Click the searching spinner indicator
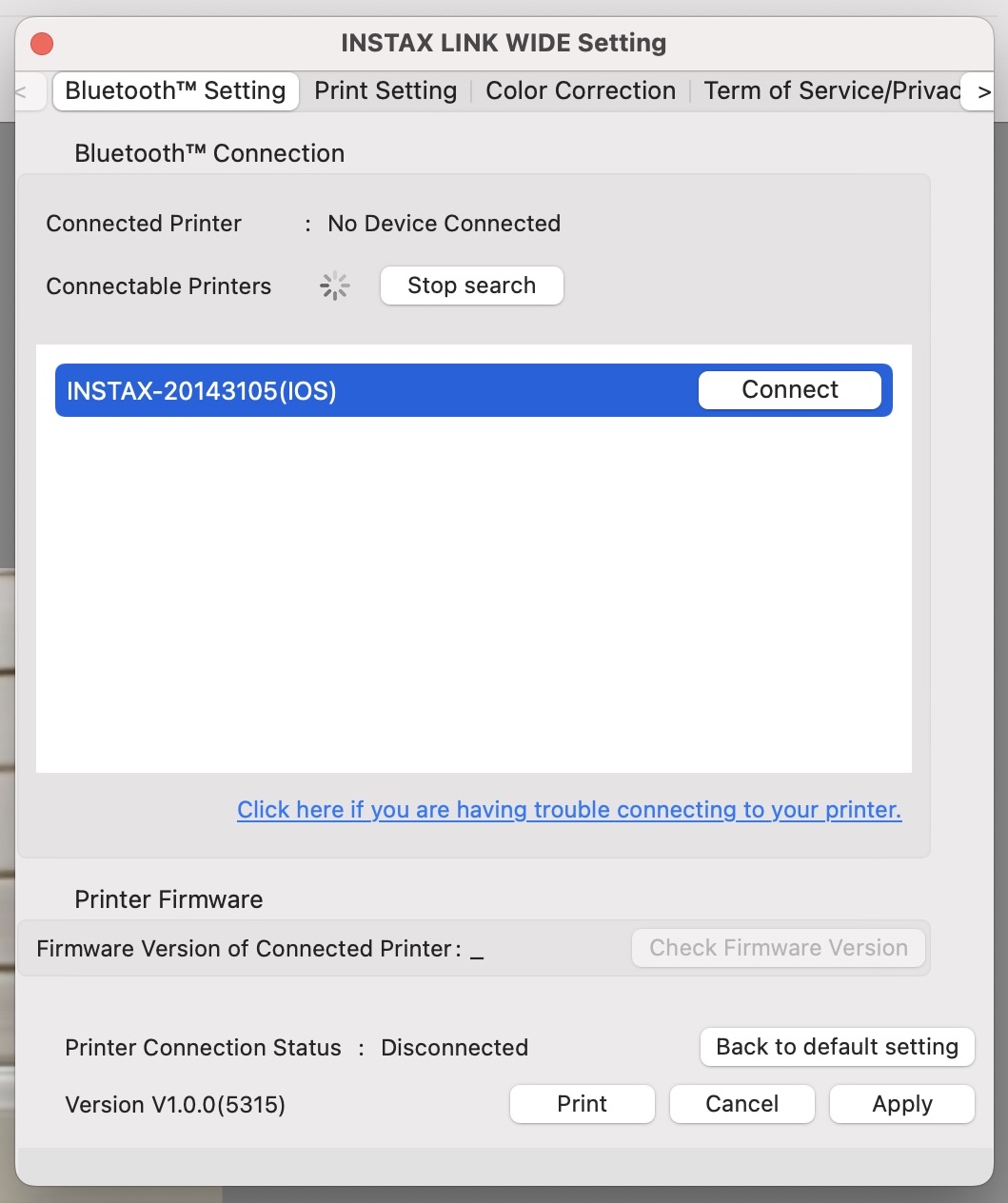Image resolution: width=1008 pixels, height=1203 pixels. point(335,286)
